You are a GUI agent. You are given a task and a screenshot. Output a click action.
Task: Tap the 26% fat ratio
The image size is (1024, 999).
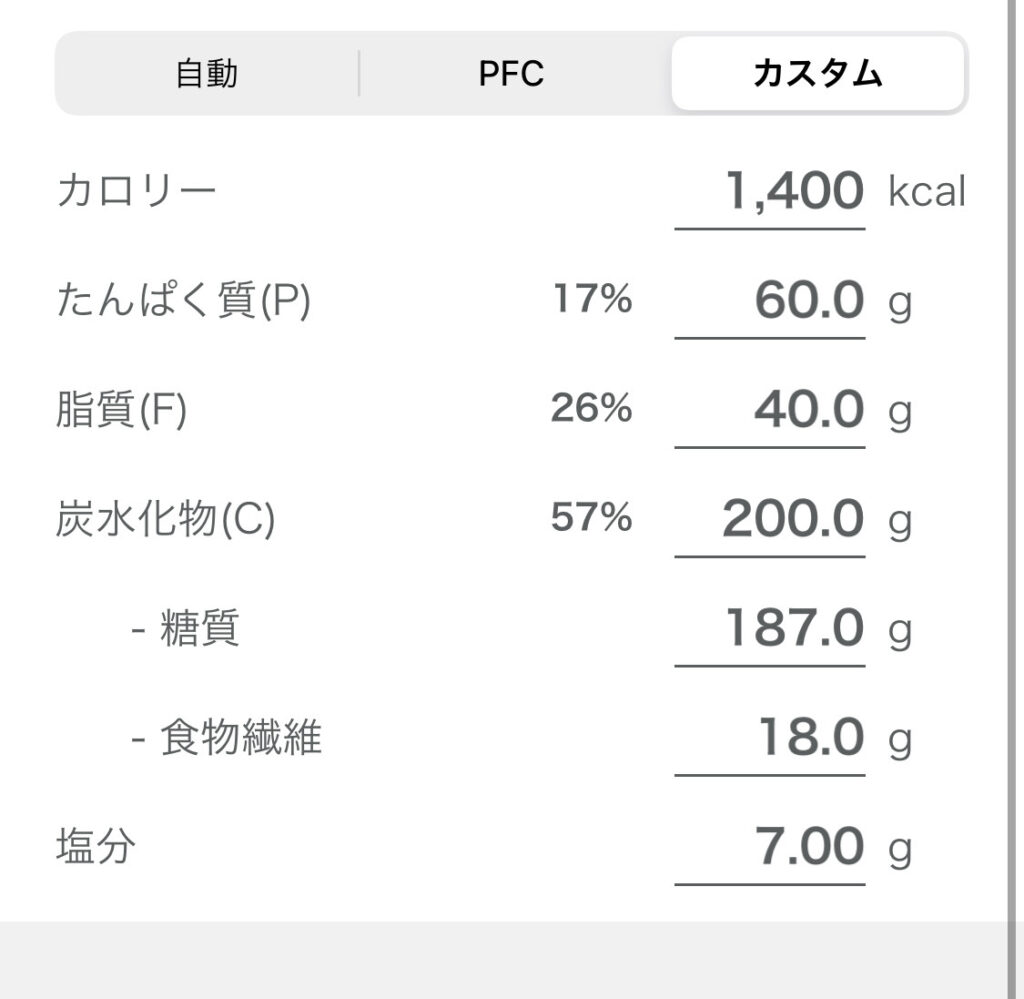[x=591, y=408]
